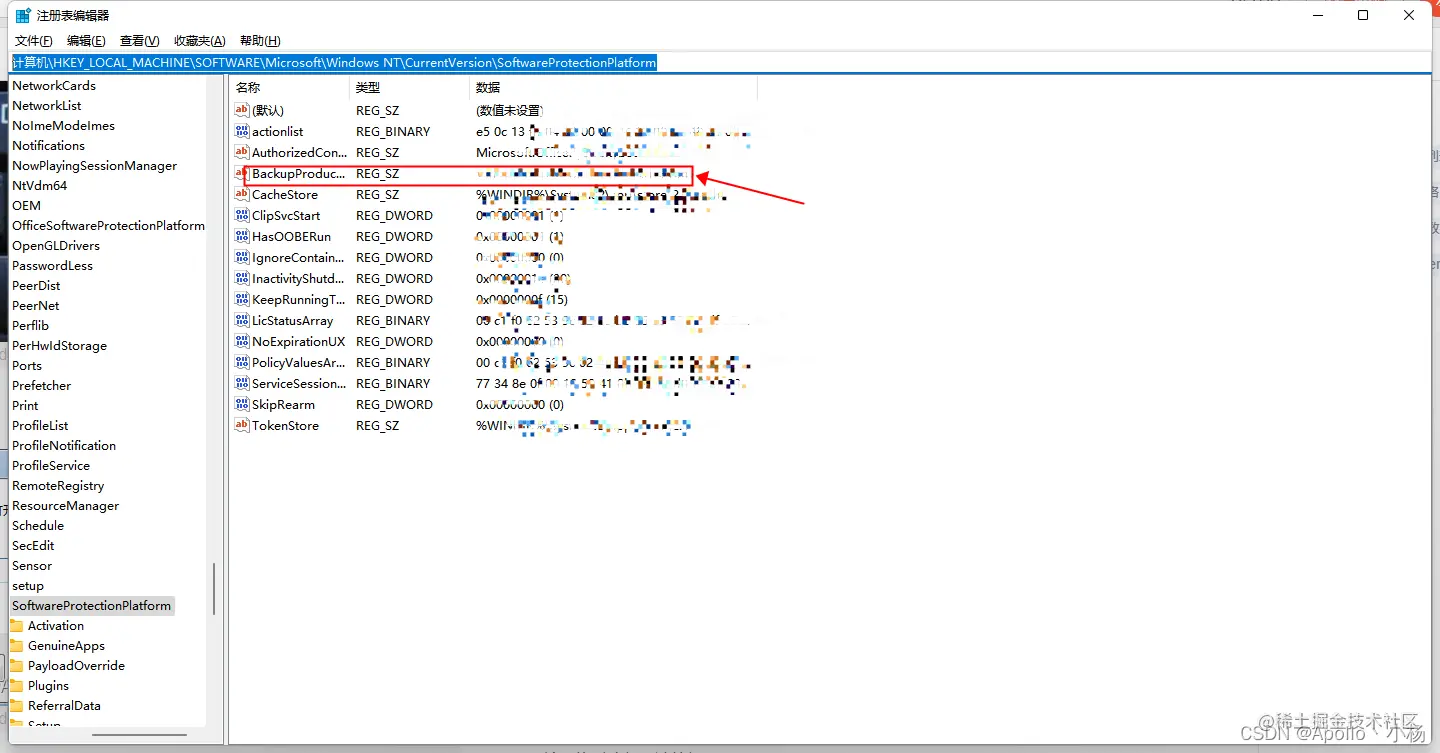Select the NowPlayingSessionManager key
This screenshot has height=753, width=1440.
tap(94, 165)
